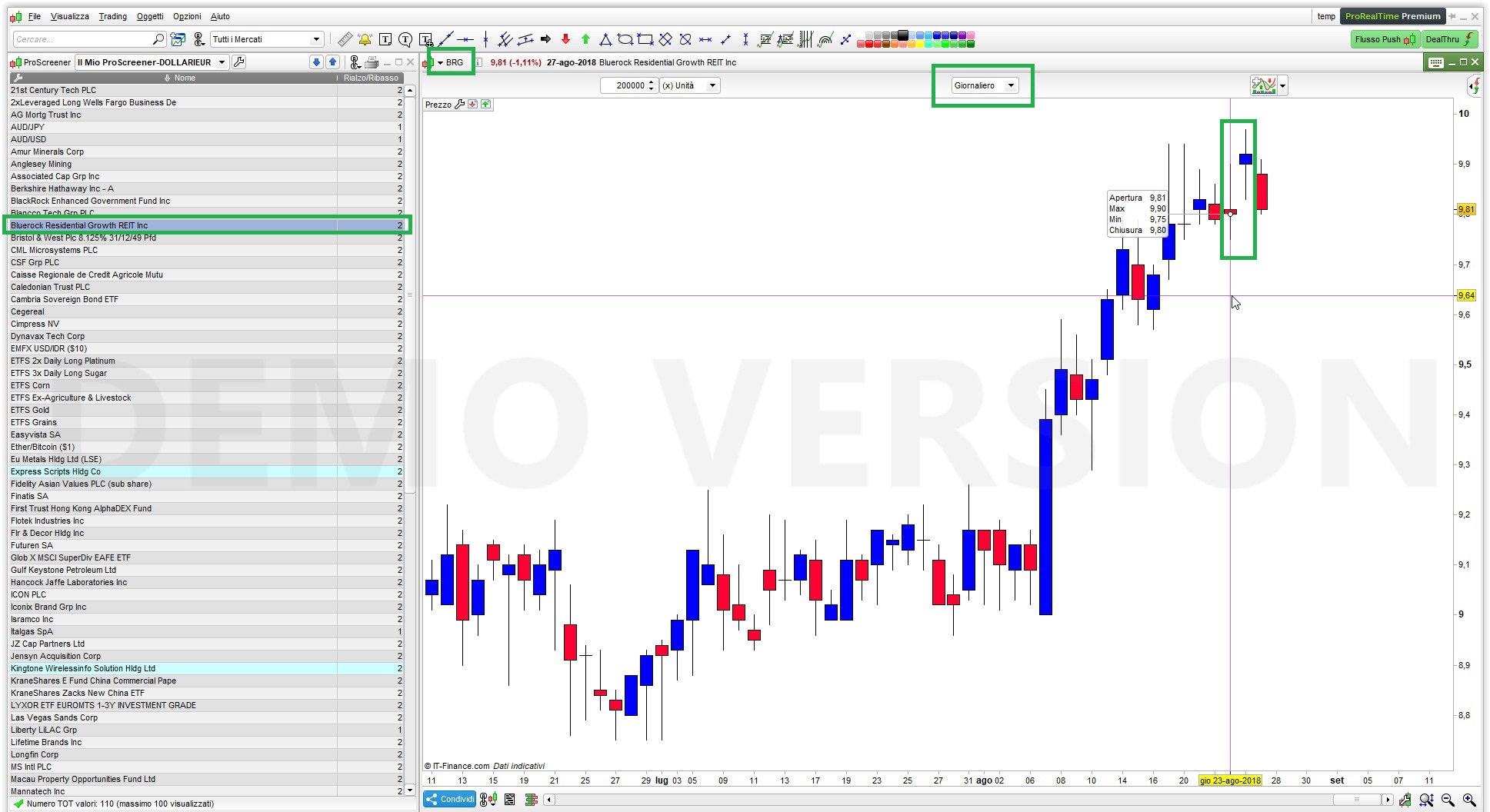1490x812 pixels.
Task: Expand the BRG ticker dropdown
Action: 441,62
